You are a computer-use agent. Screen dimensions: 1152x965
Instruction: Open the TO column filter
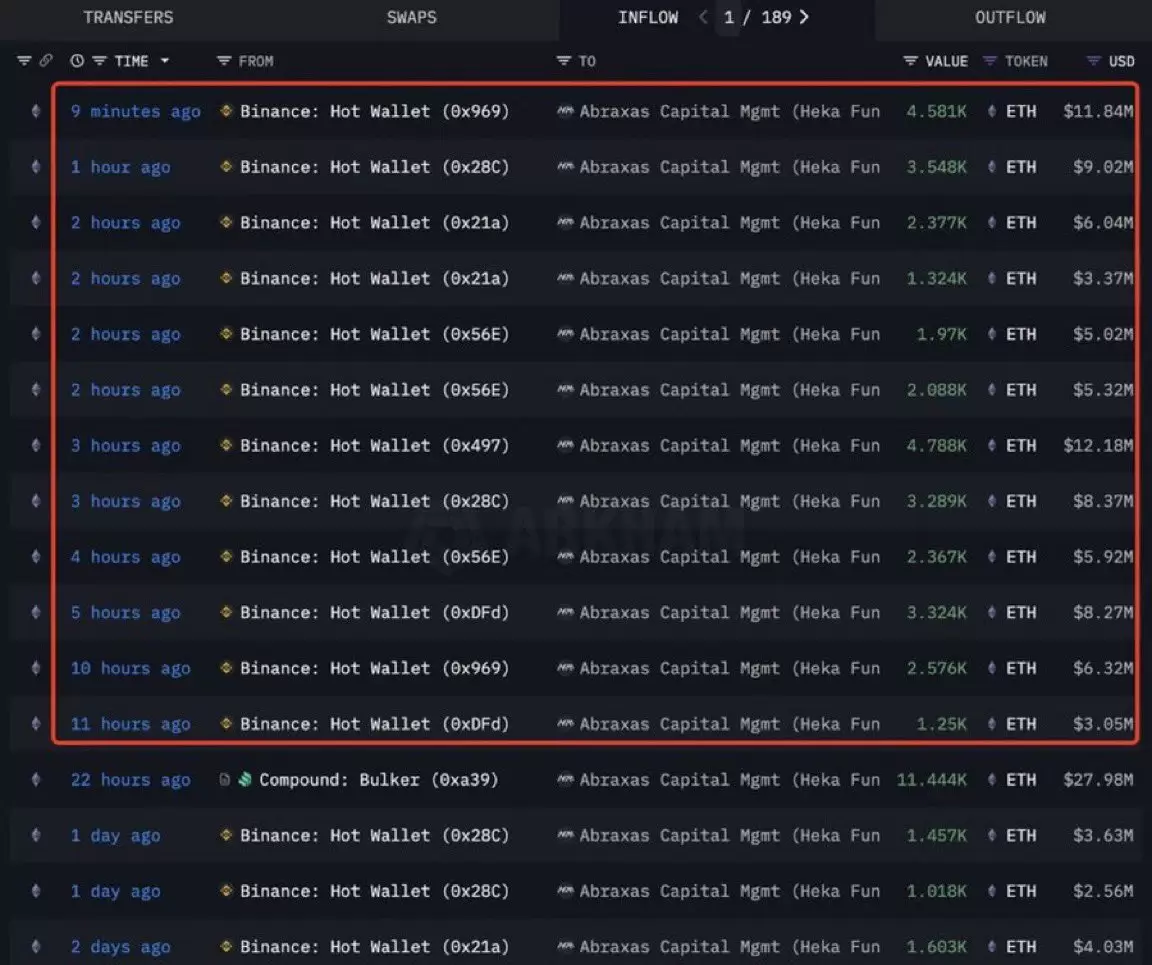coord(564,61)
